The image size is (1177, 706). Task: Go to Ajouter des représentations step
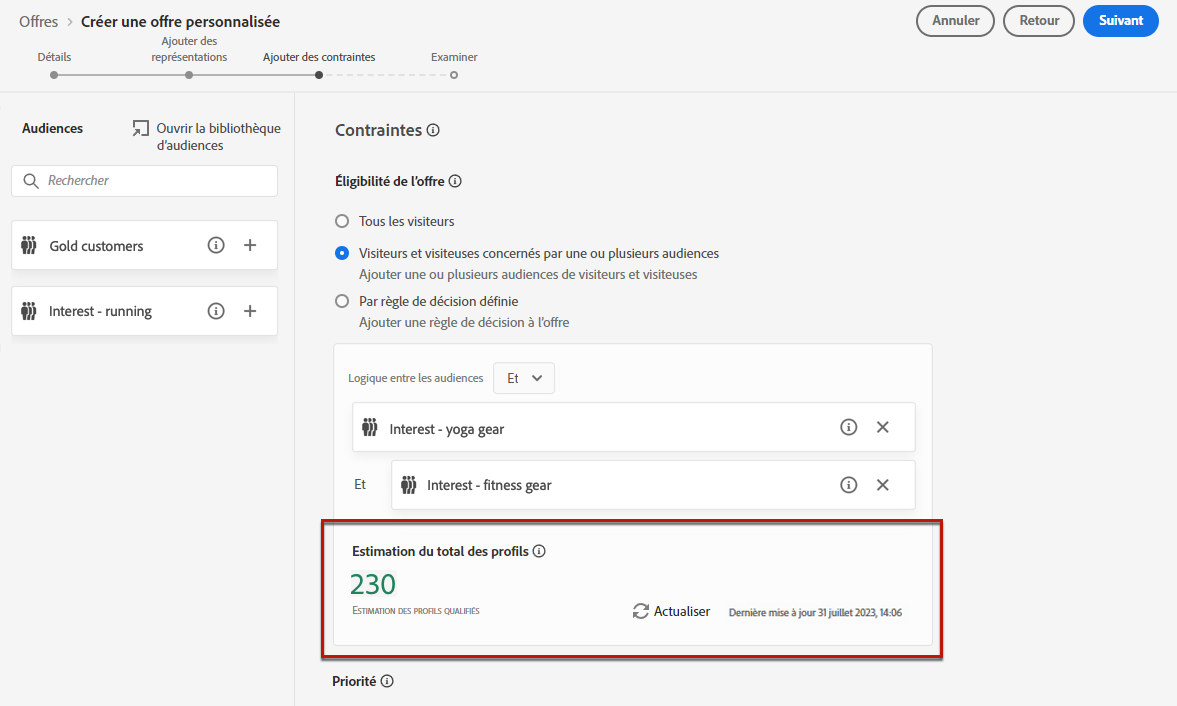(x=189, y=74)
